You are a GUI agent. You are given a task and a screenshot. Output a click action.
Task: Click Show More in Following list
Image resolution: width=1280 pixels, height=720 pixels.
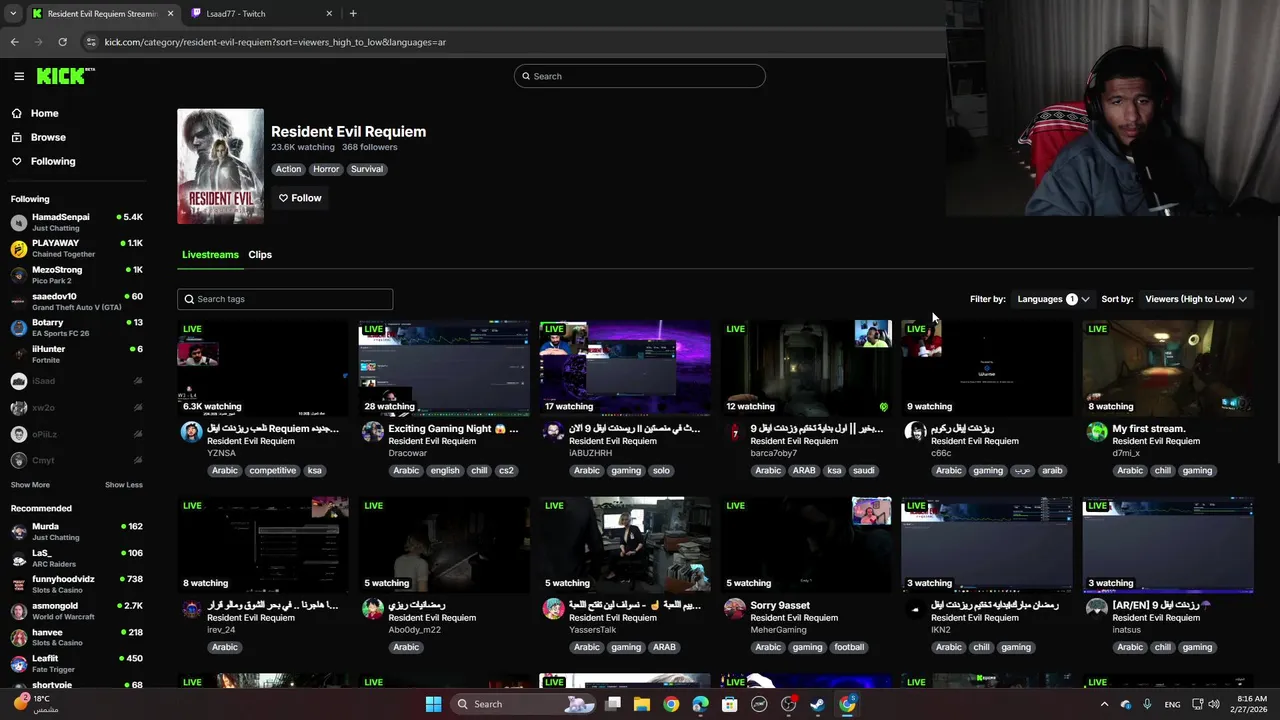(x=30, y=485)
